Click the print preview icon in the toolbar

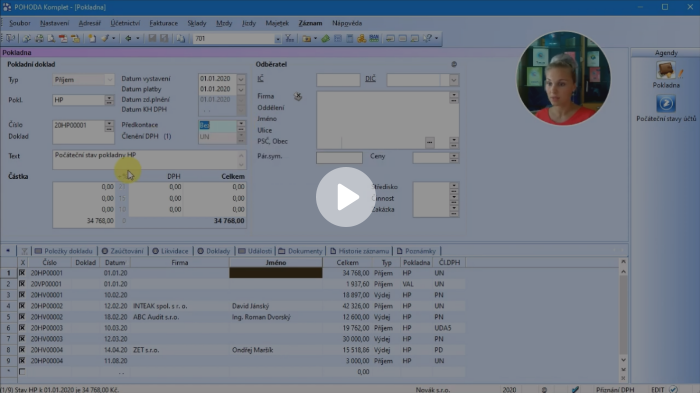pos(51,38)
